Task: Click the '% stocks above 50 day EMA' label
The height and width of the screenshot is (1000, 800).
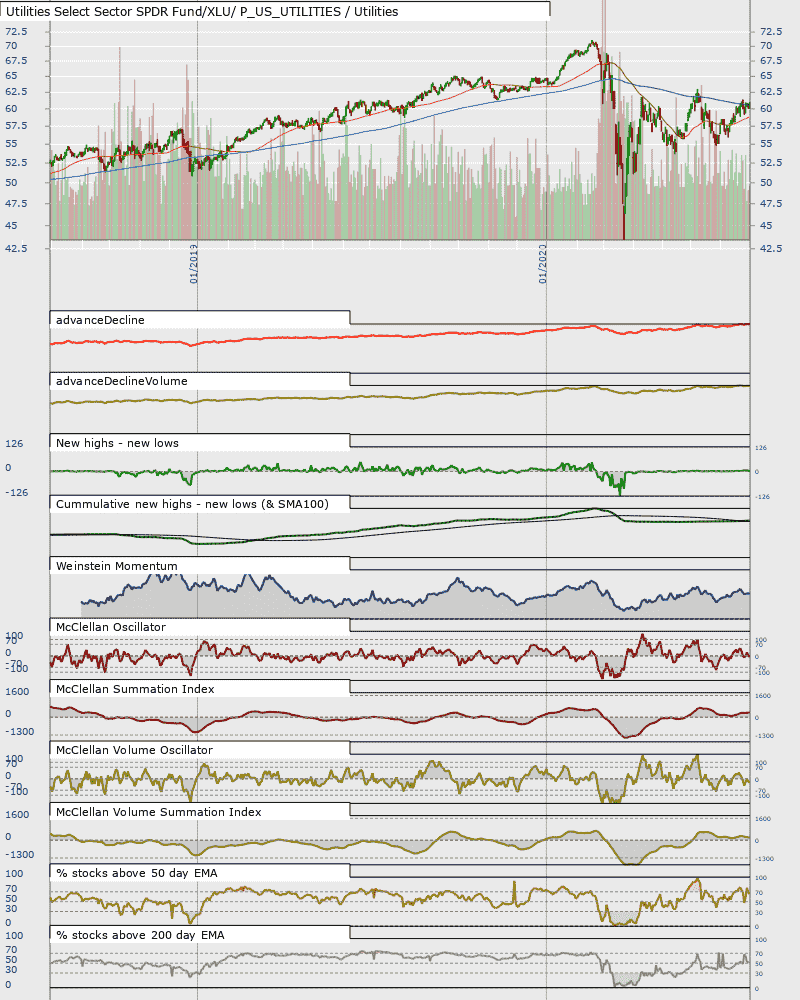Action: (137, 874)
